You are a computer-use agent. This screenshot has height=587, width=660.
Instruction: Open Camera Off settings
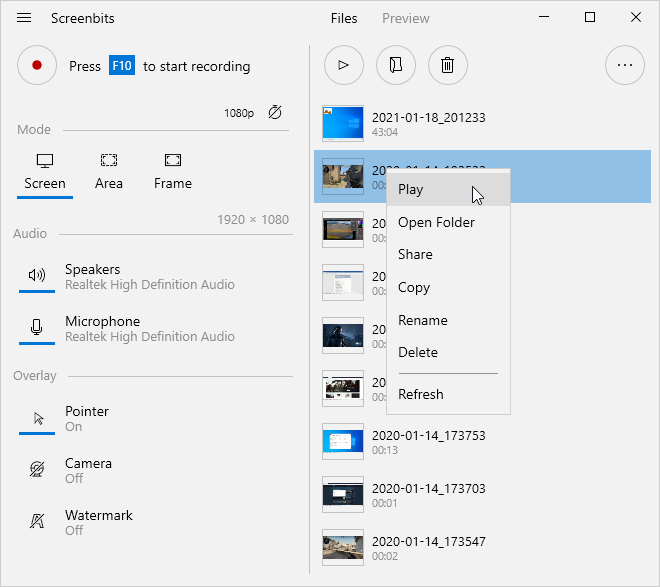[x=88, y=471]
